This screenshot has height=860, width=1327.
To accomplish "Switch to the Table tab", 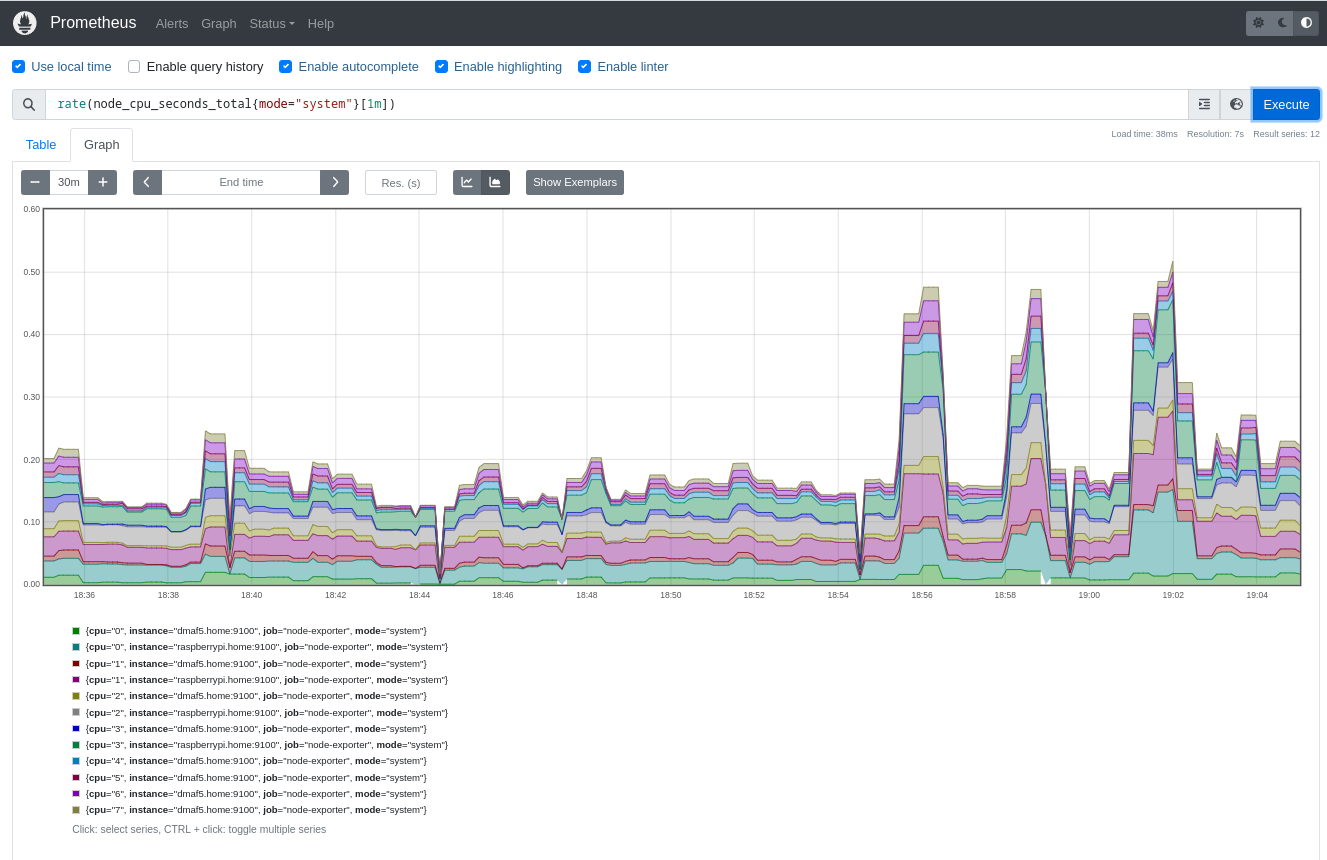I will 41,144.
